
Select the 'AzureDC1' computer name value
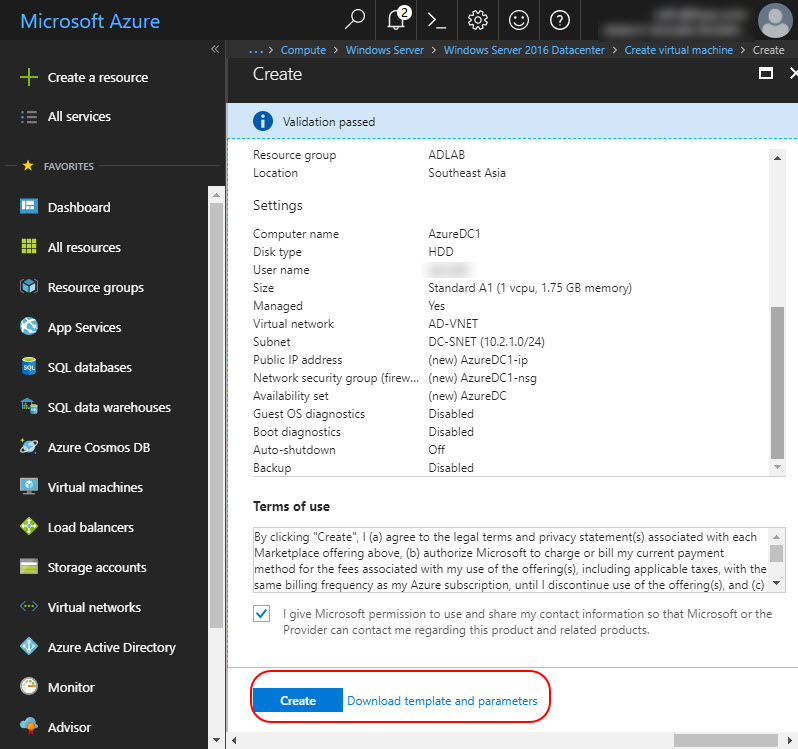(454, 234)
